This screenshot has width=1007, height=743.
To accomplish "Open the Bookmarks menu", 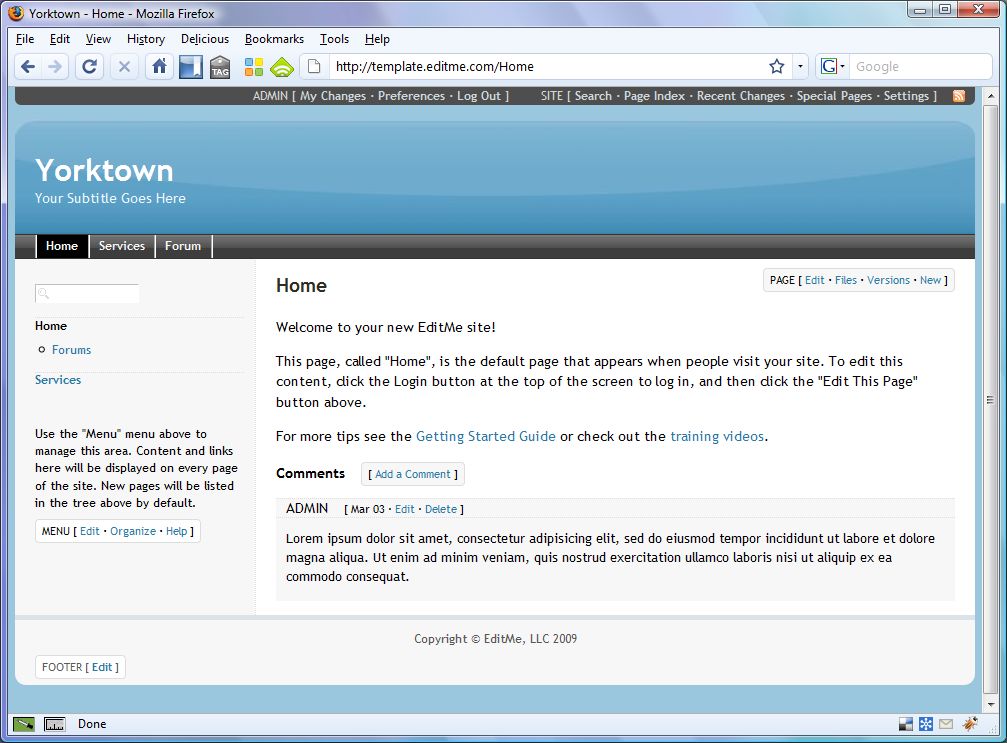I will click(x=274, y=39).
